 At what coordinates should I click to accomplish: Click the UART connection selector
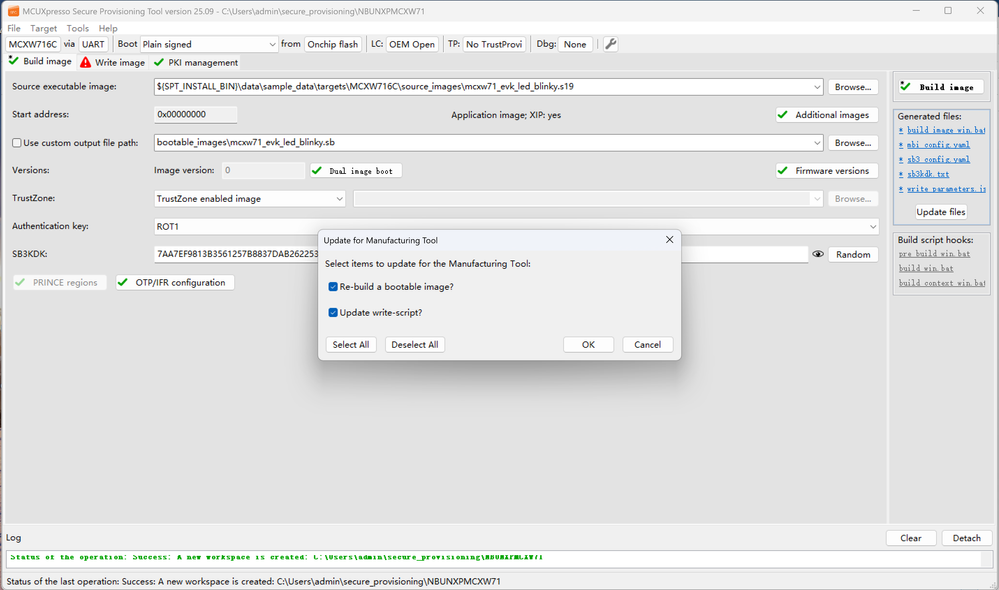pos(93,44)
